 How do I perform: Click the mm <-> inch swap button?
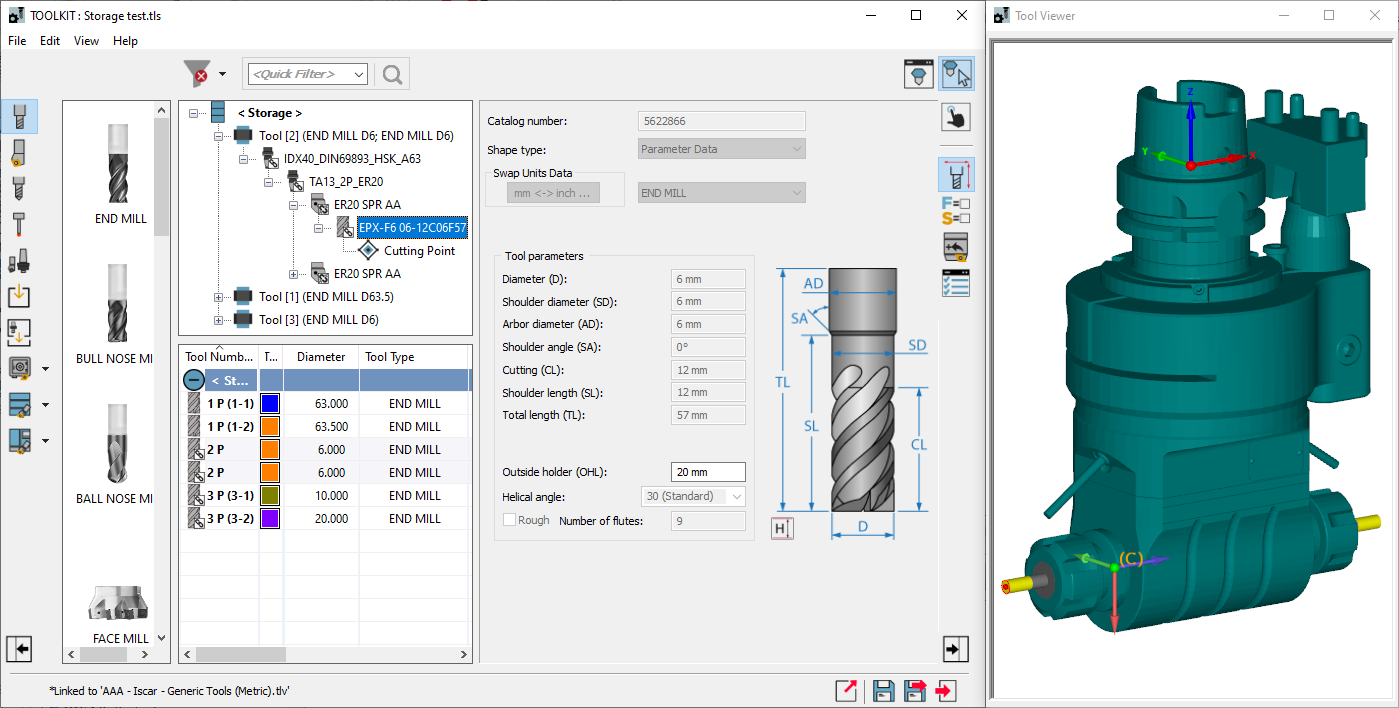[x=553, y=193]
